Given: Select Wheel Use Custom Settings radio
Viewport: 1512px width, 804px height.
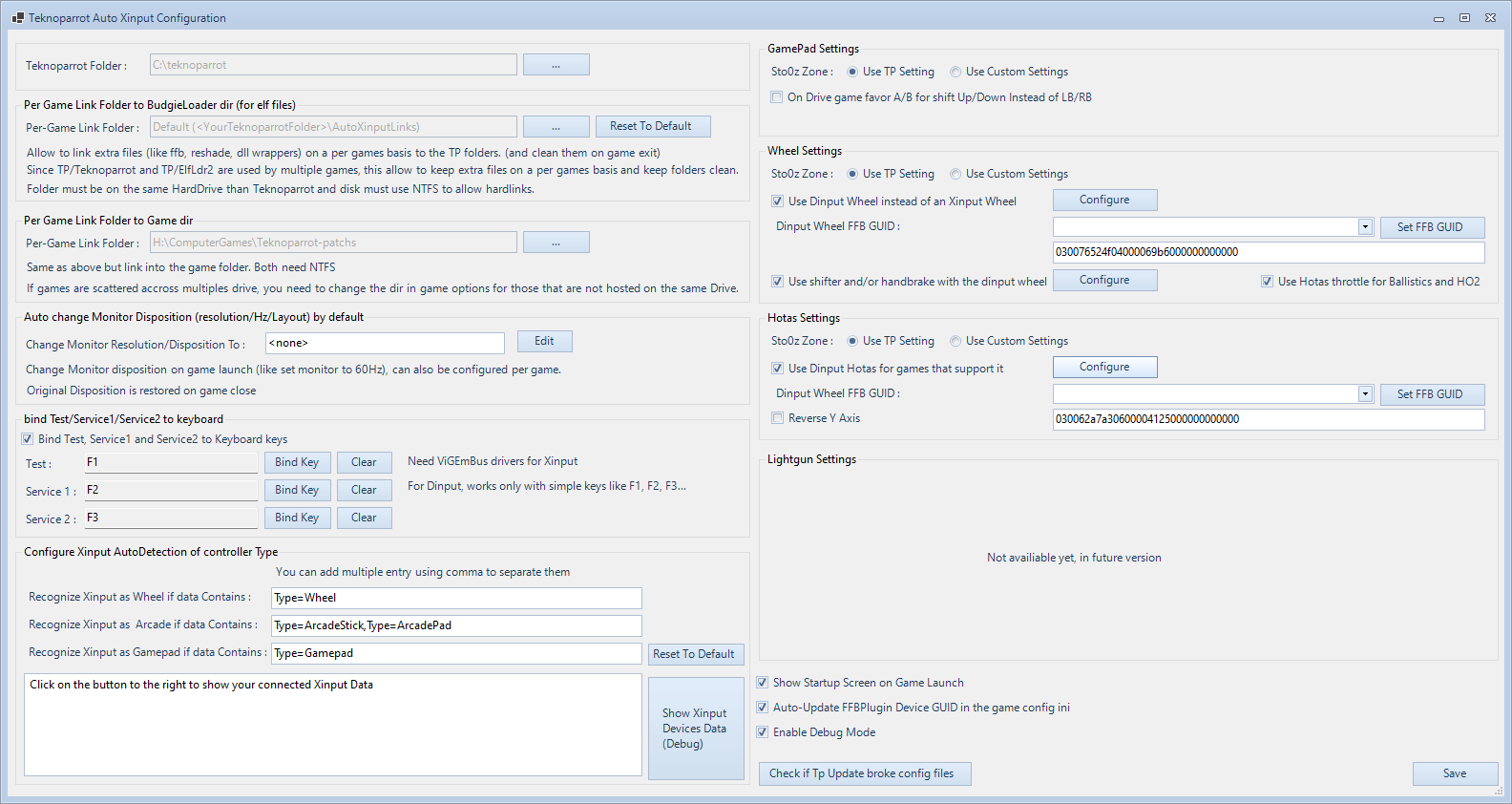Looking at the screenshot, I should pos(955,174).
